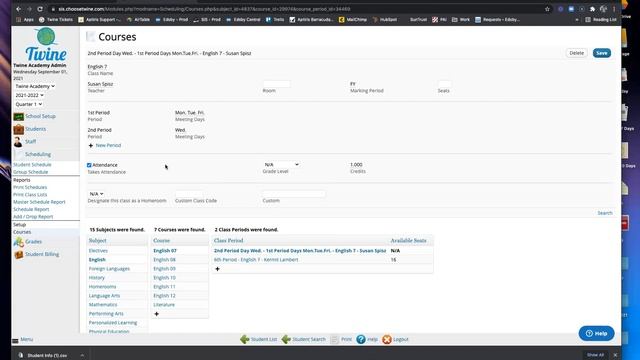This screenshot has width=640, height=360.
Task: Open Group Schedule in sidebar
Action: click(31, 172)
